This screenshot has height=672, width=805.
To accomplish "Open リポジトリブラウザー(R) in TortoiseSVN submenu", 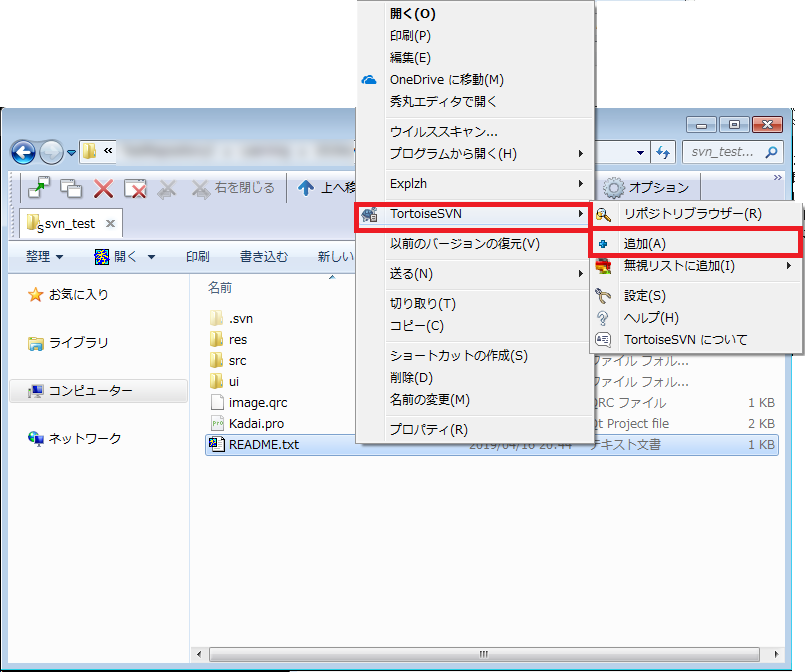I will (696, 214).
